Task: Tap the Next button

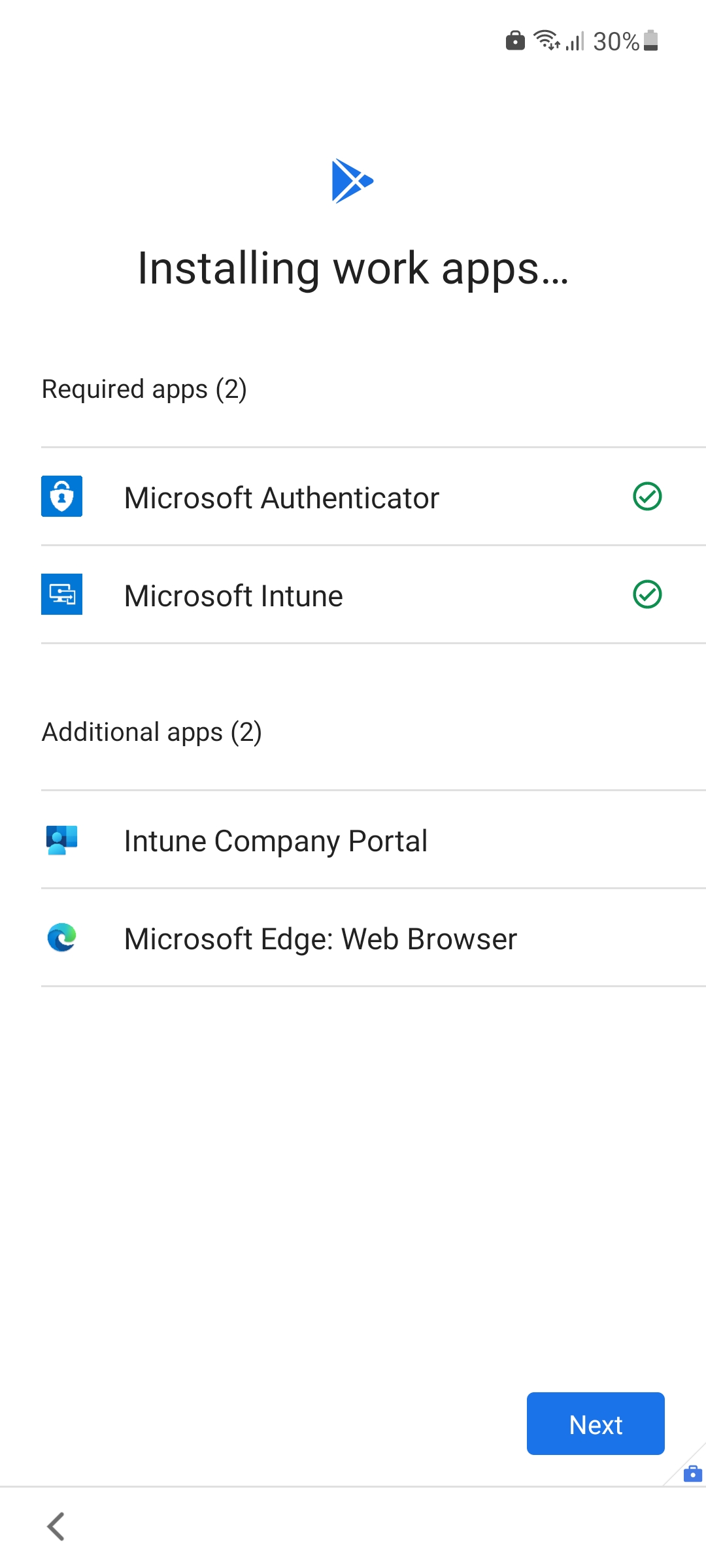Action: pos(596,1424)
